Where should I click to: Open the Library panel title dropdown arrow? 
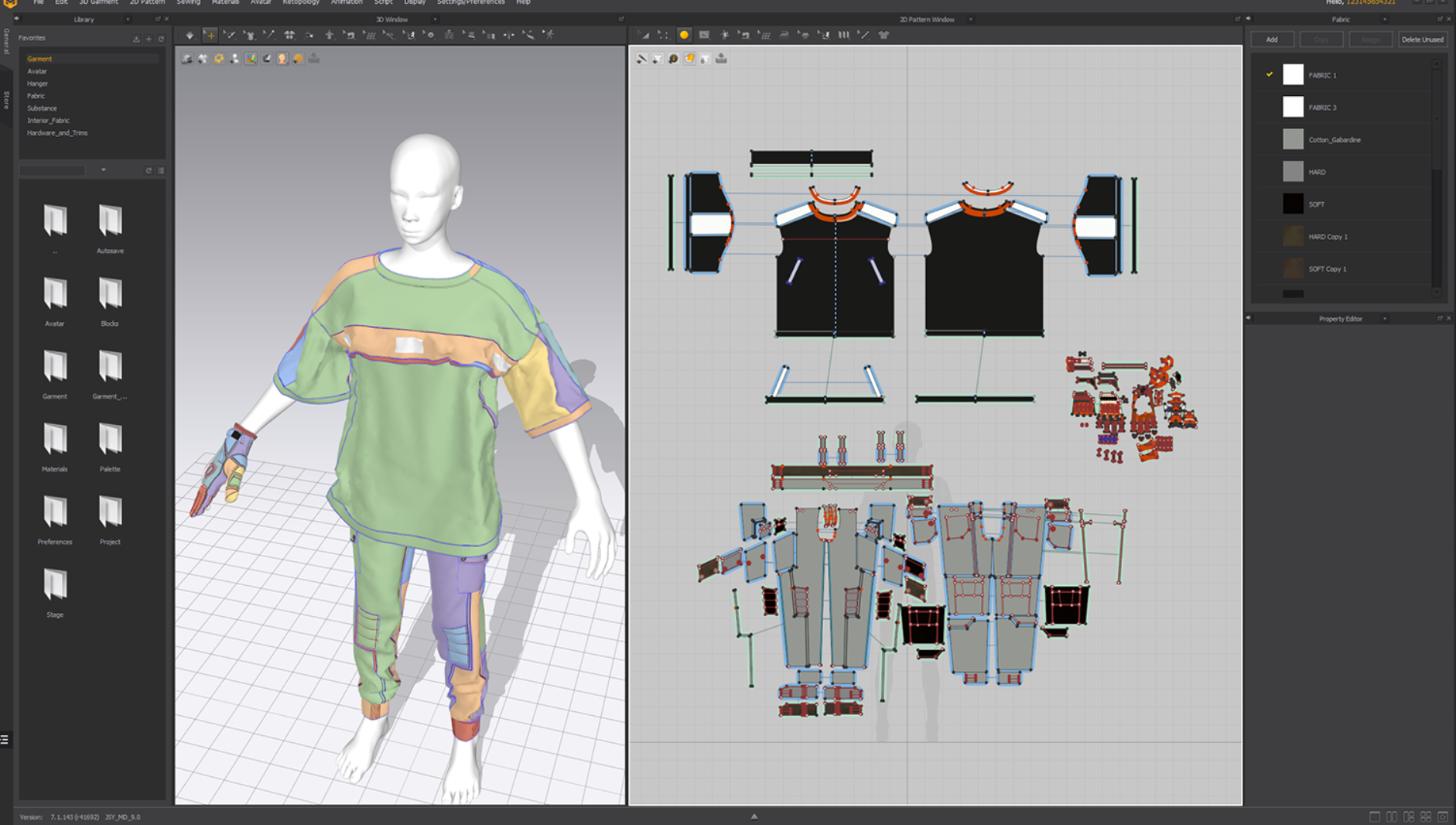coord(128,19)
